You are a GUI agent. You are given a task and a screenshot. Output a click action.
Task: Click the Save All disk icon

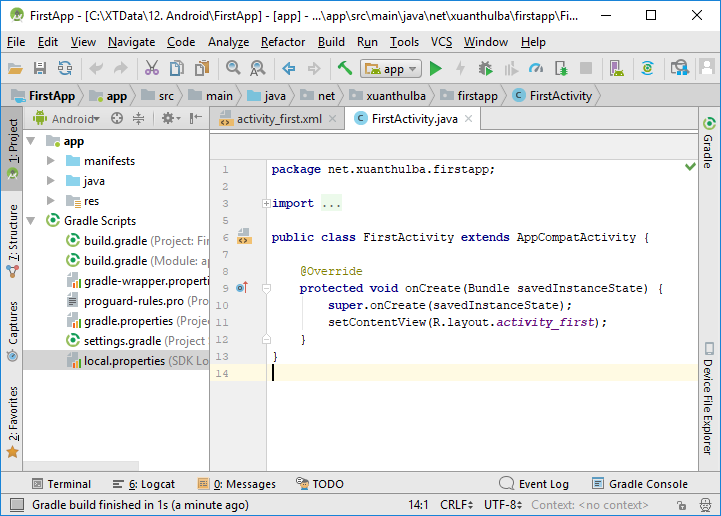pyautogui.click(x=40, y=69)
